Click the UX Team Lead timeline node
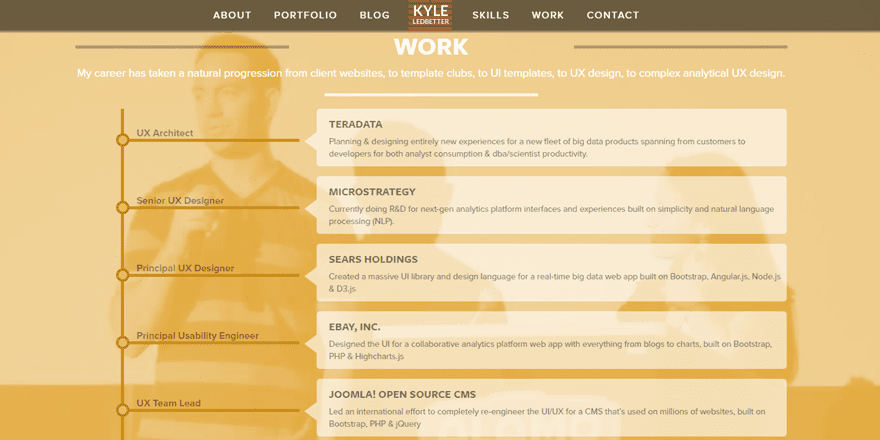The height and width of the screenshot is (440, 880). pos(122,410)
